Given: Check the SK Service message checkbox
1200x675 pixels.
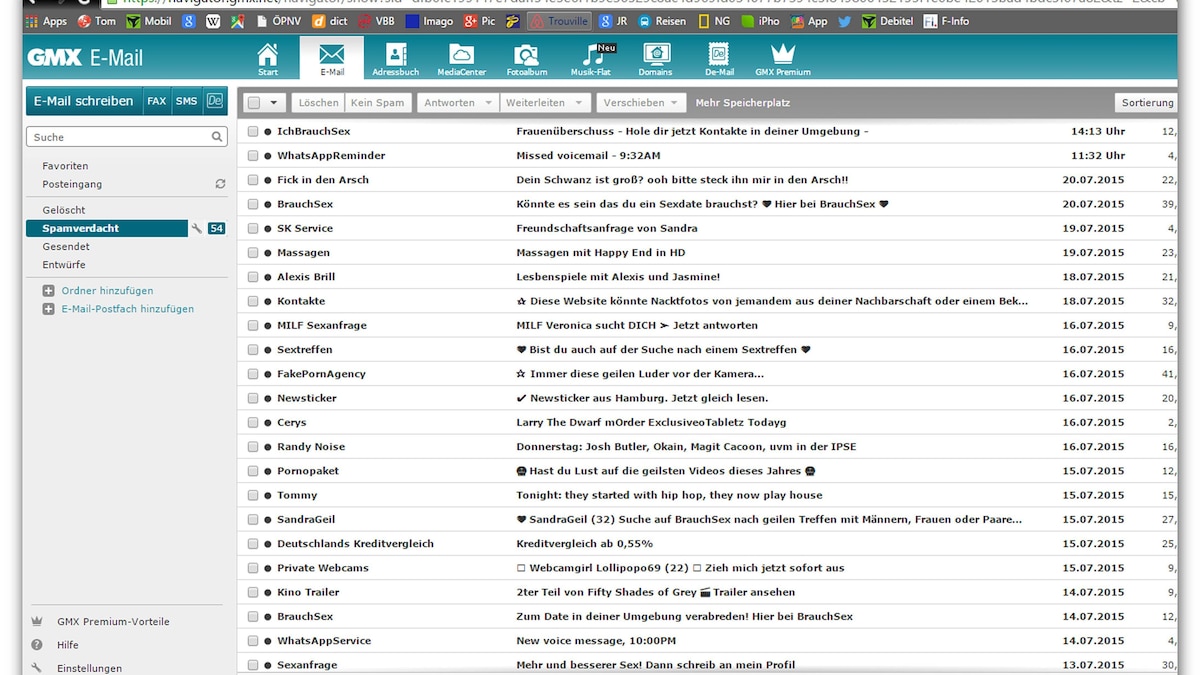Looking at the screenshot, I should coord(252,228).
